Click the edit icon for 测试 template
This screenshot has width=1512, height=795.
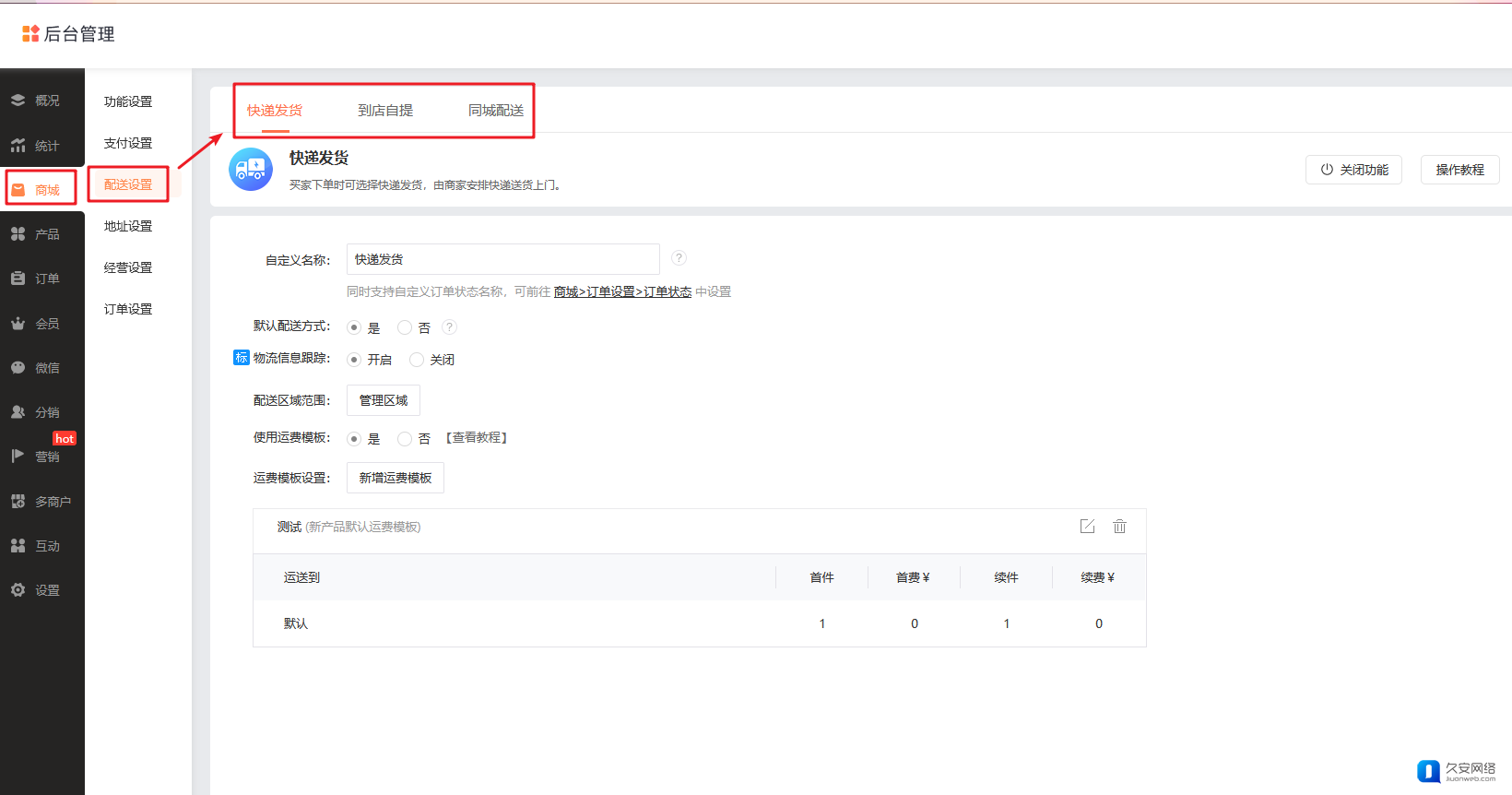(1087, 526)
